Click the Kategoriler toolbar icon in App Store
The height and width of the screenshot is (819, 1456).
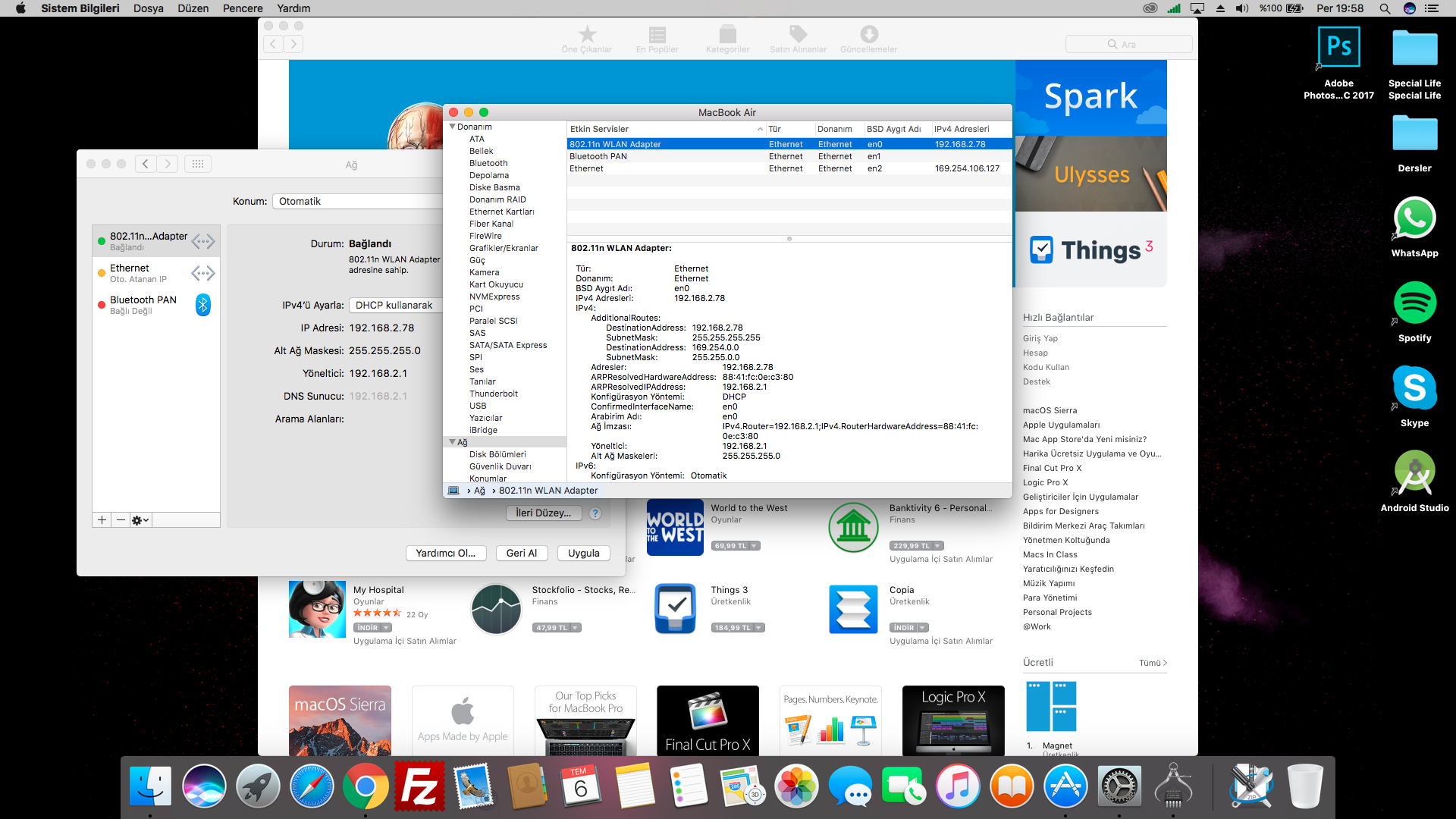tap(727, 35)
